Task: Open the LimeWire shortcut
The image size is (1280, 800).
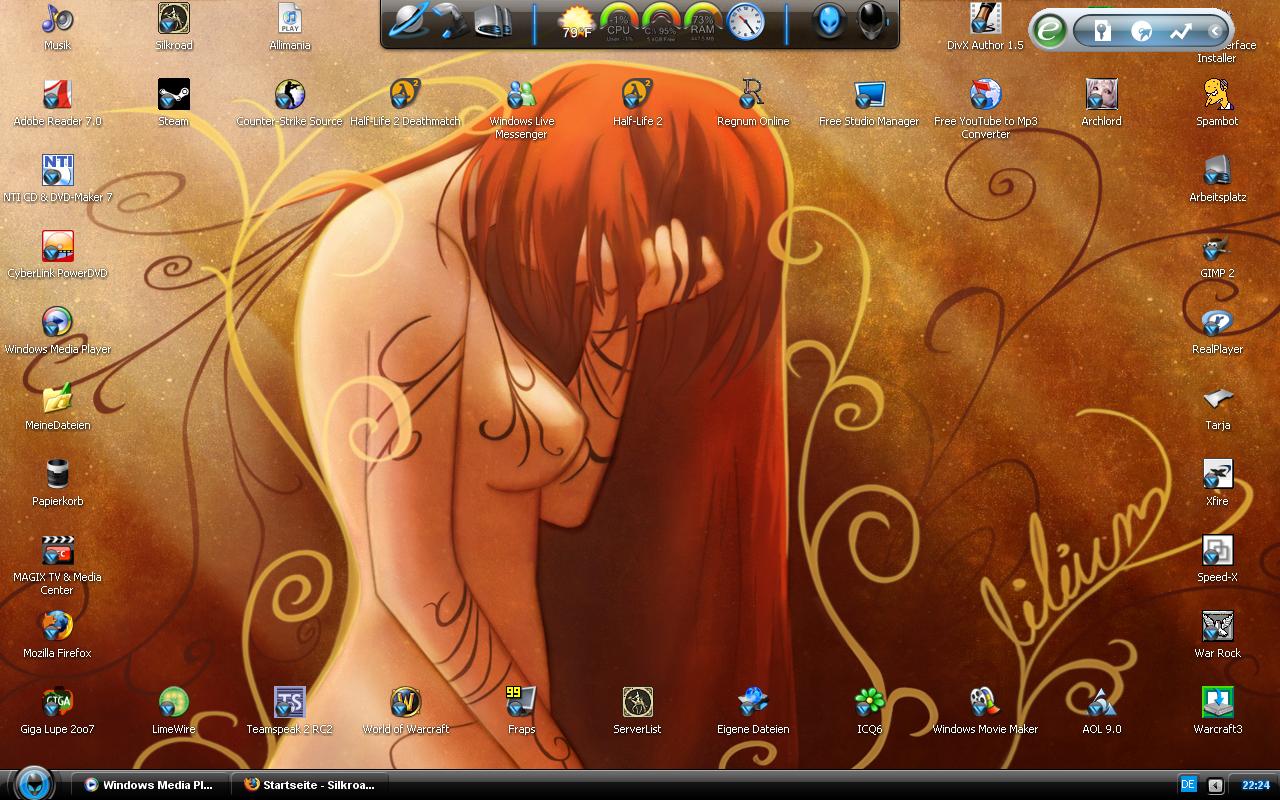Action: point(173,703)
